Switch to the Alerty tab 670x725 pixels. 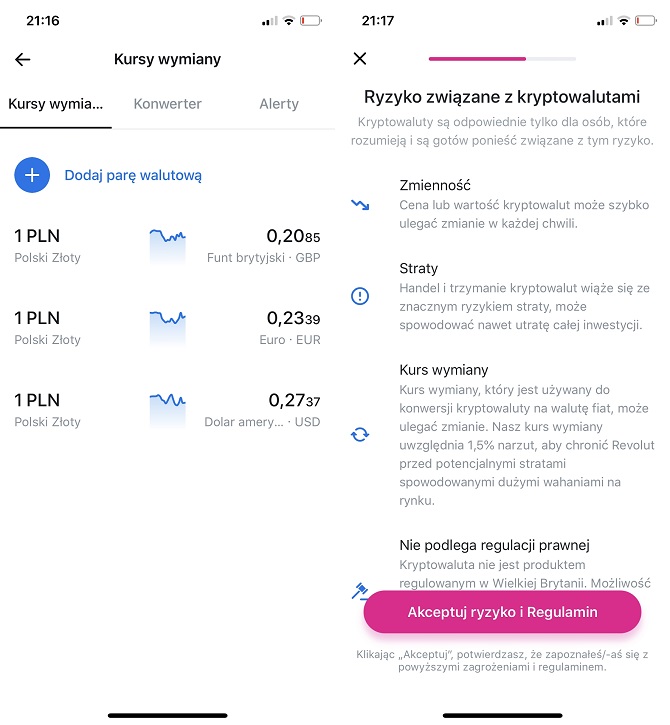pyautogui.click(x=279, y=104)
